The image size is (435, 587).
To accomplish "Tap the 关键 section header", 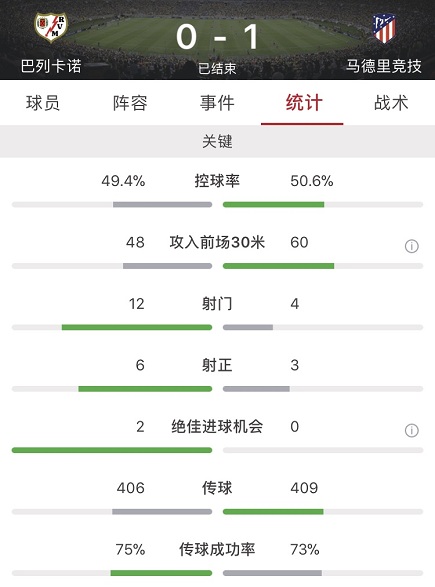I will point(218,142).
